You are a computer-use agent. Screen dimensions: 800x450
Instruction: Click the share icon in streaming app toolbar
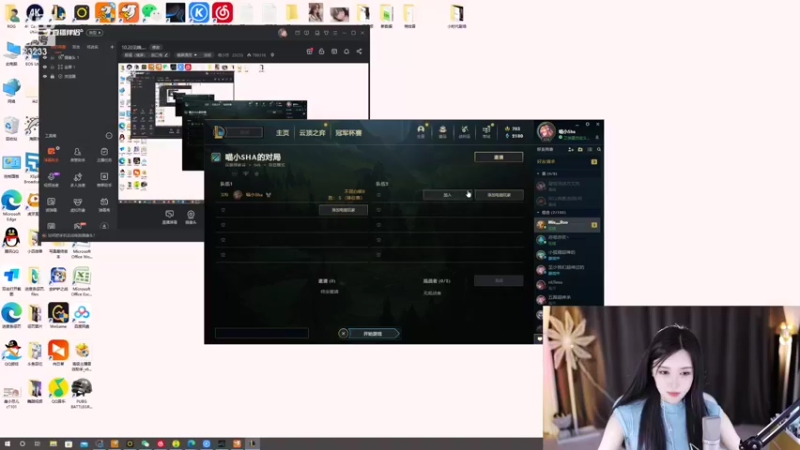[359, 51]
